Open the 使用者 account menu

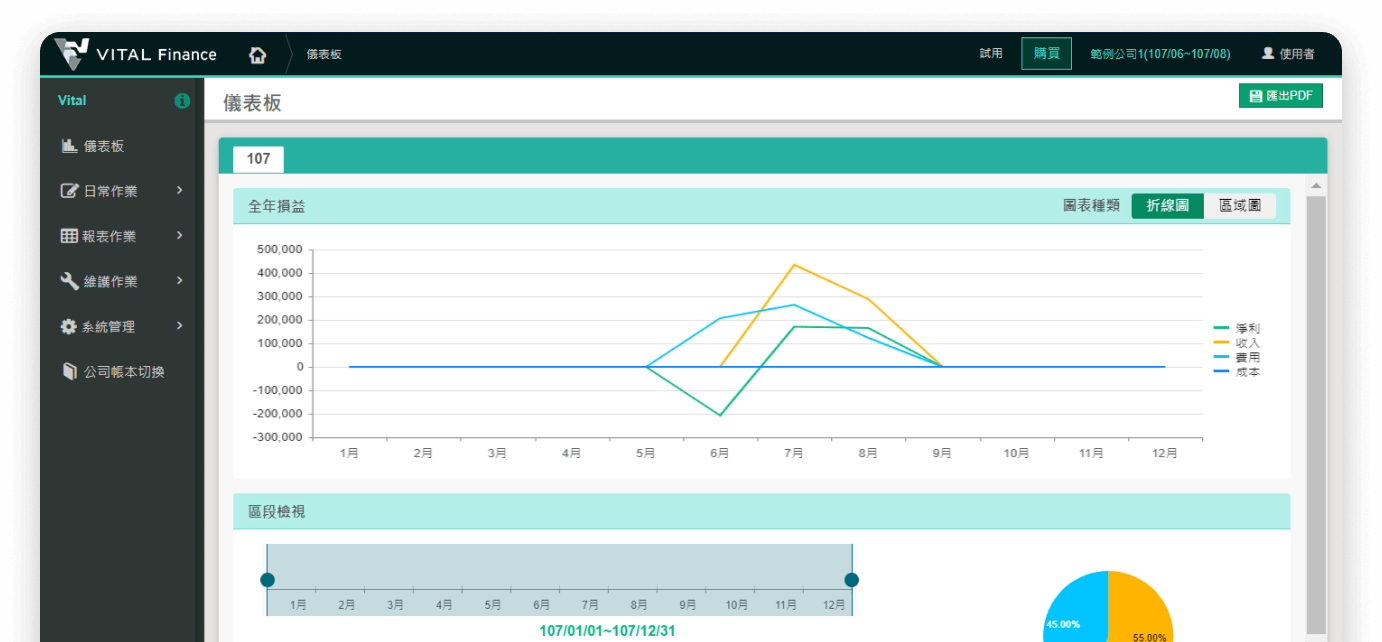click(x=1288, y=54)
